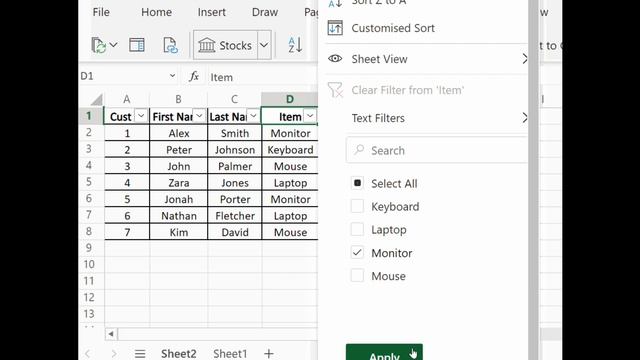
Task: Click the formula bar showing Item
Action: pos(261,77)
